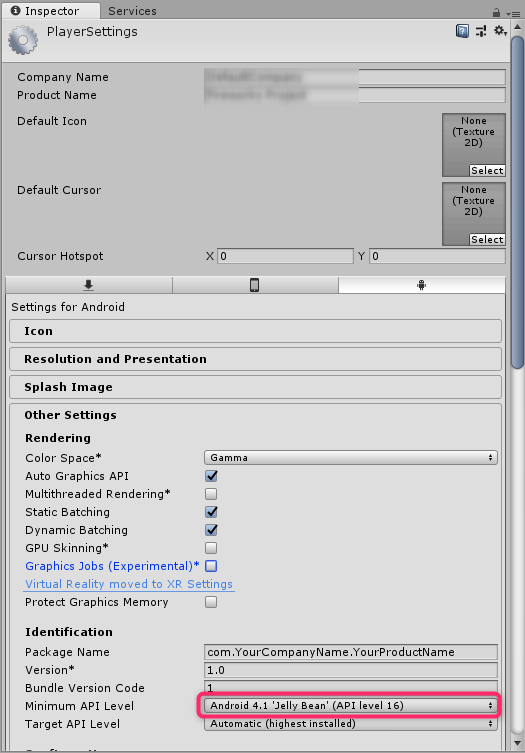Open the panel options menu icon at top right

coord(513,13)
